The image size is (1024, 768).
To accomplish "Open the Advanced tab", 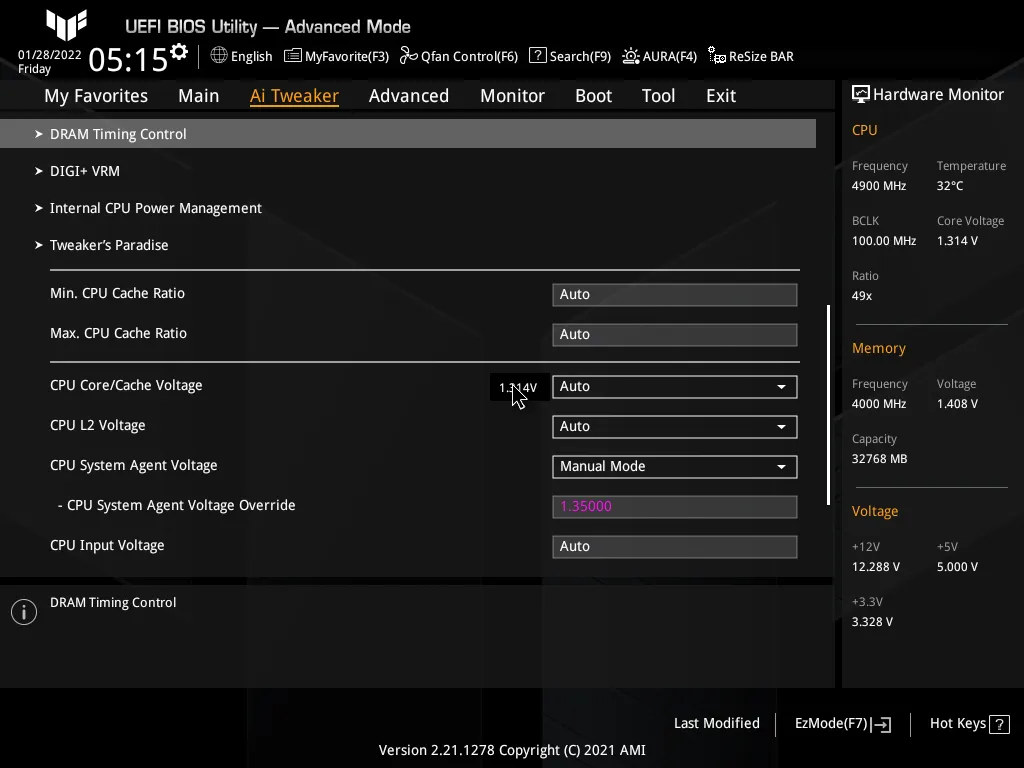I will click(x=409, y=96).
